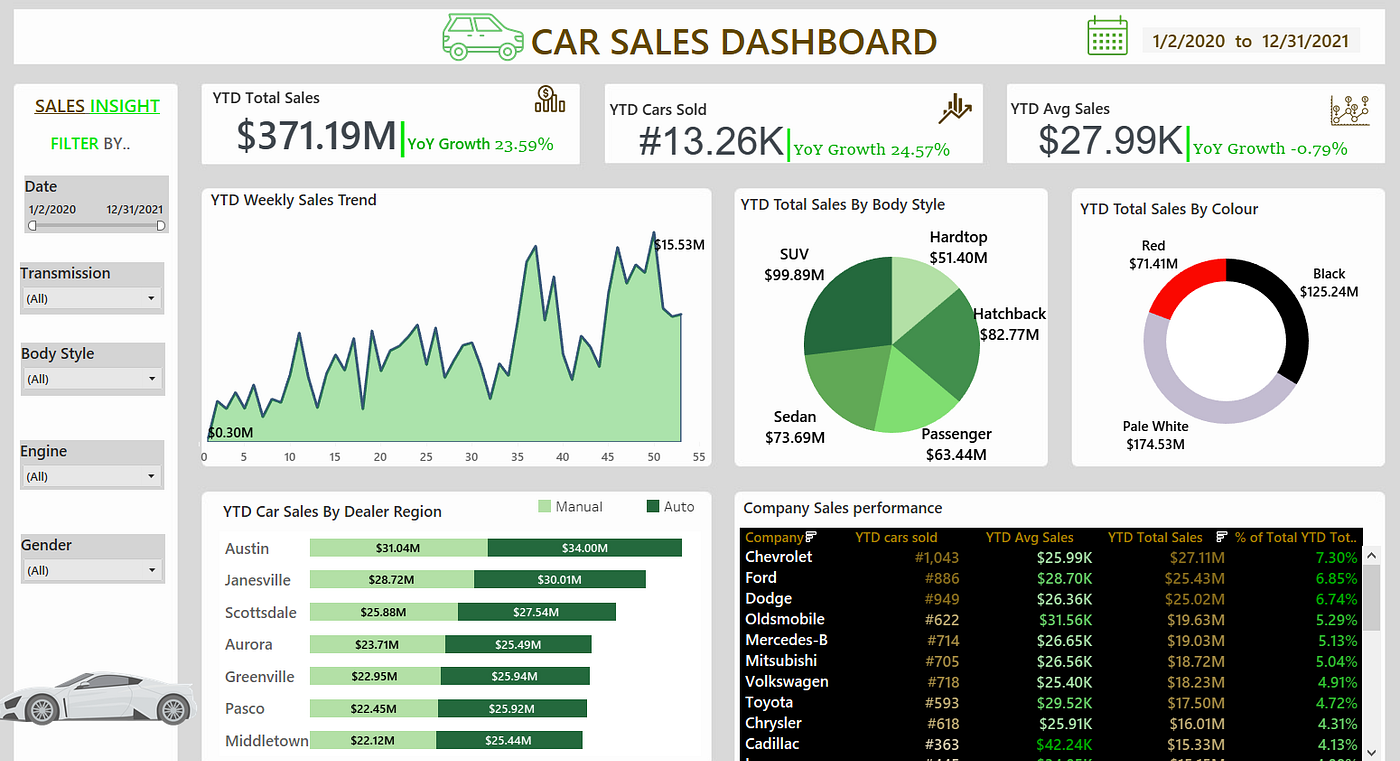The height and width of the screenshot is (761, 1400).
Task: Click the 1/2/2020 start date in Date filter
Action: tap(52, 209)
